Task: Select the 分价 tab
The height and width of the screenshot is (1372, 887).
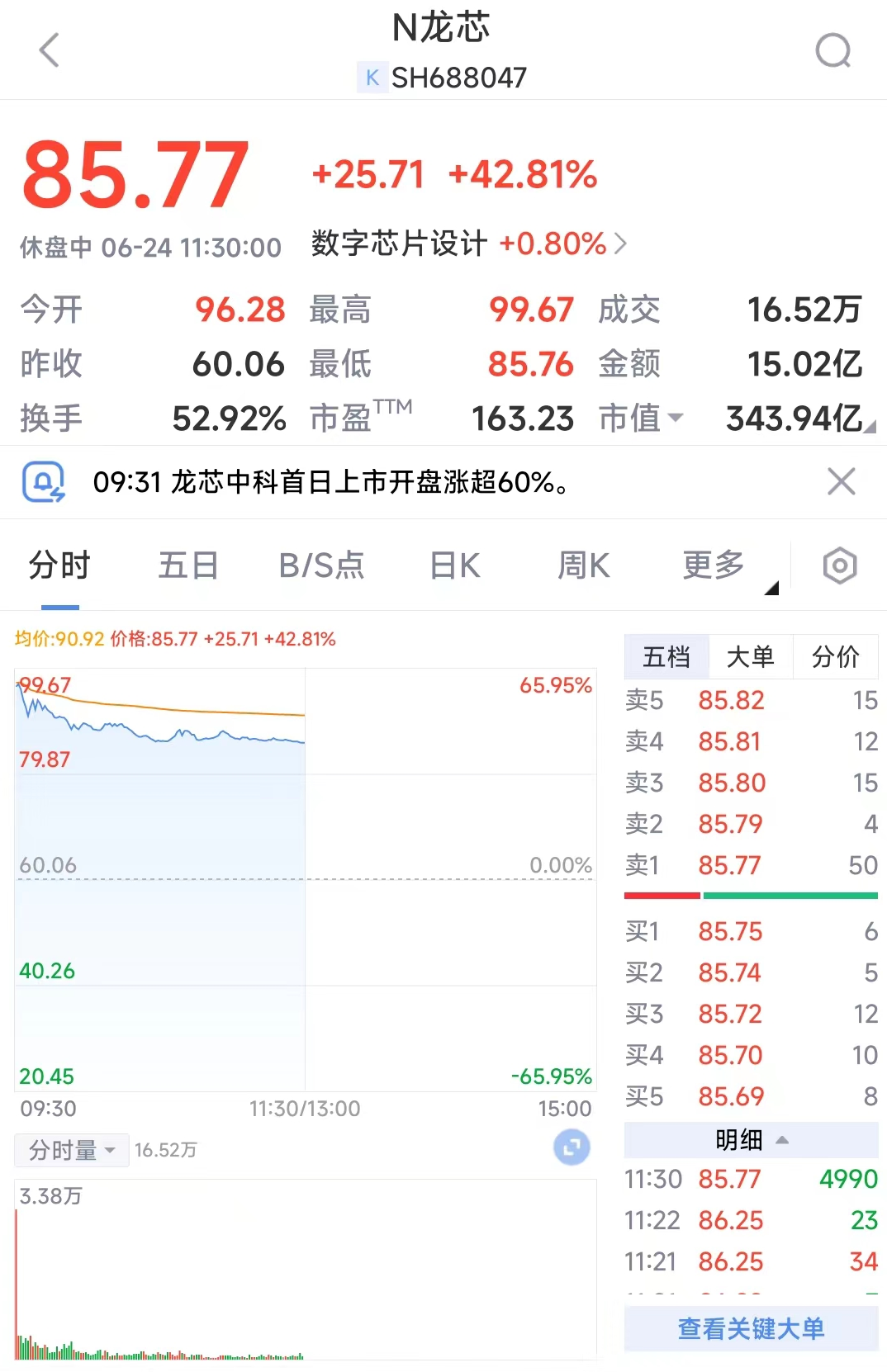Action: click(x=836, y=656)
